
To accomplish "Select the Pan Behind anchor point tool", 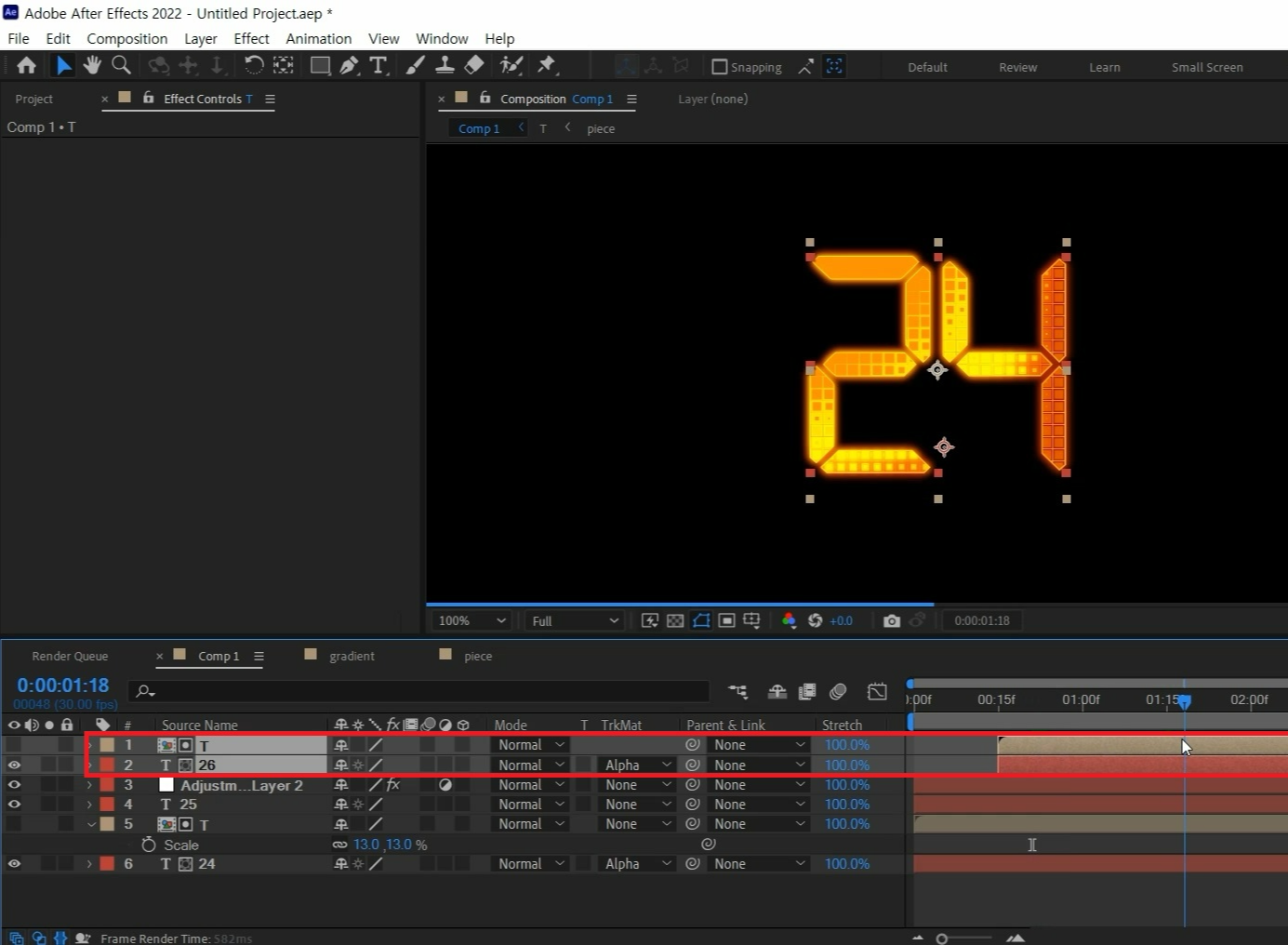I will pos(283,65).
